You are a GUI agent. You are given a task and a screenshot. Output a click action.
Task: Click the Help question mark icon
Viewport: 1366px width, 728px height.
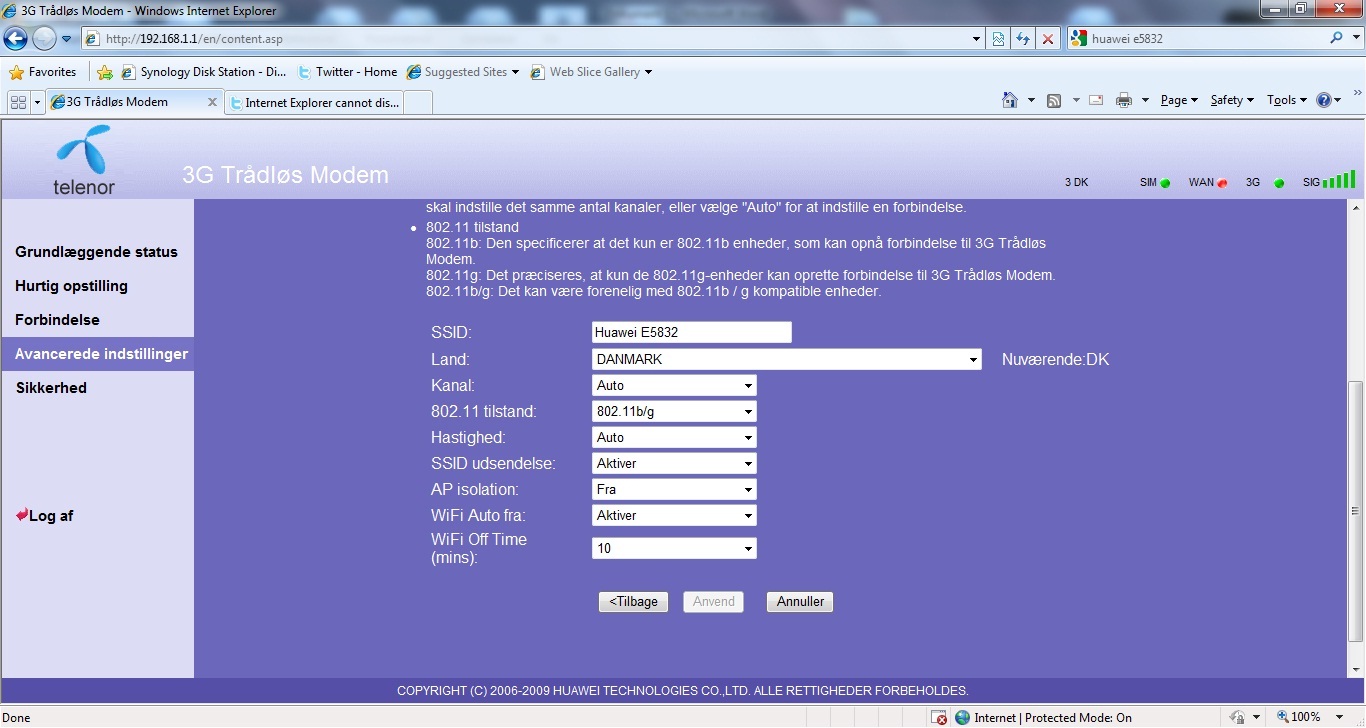[1325, 100]
